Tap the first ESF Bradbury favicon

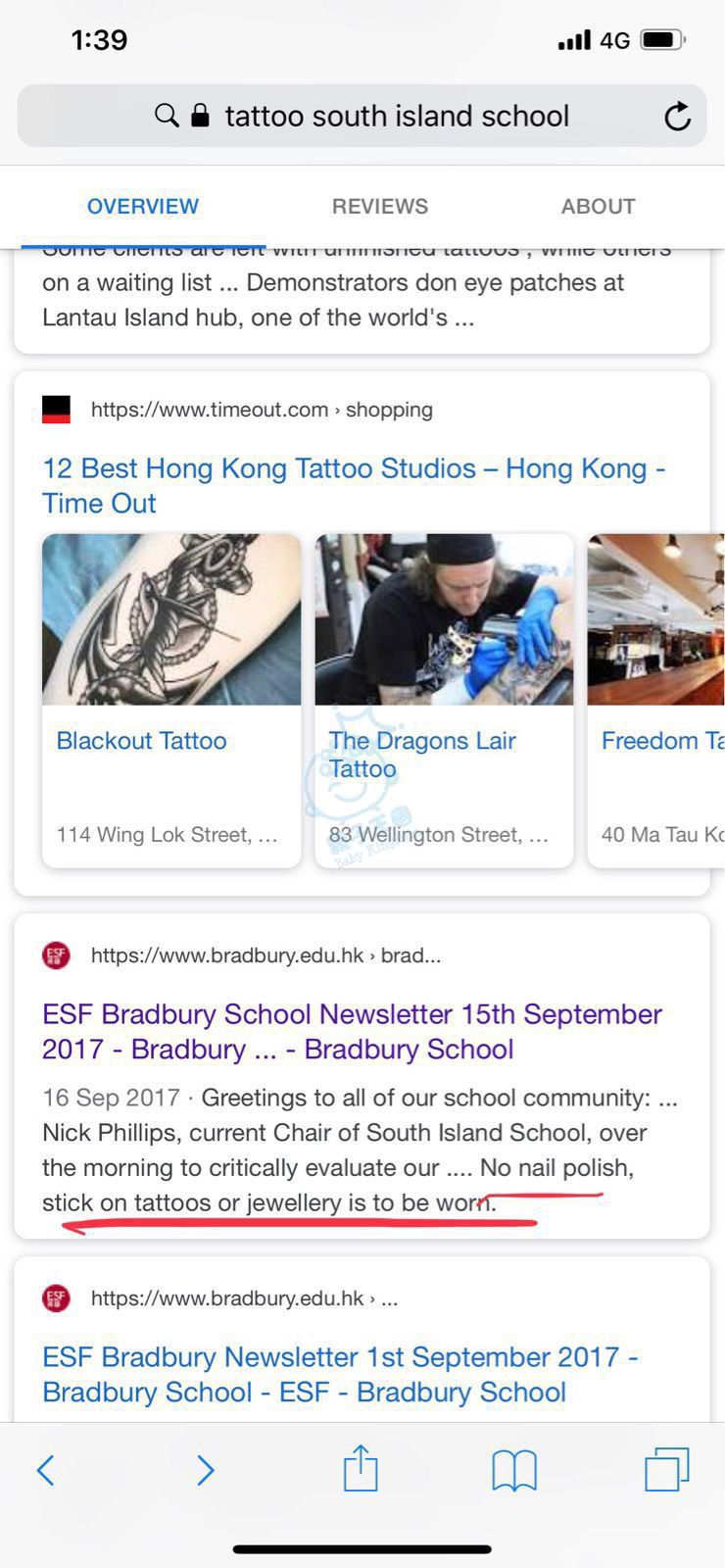tap(56, 955)
